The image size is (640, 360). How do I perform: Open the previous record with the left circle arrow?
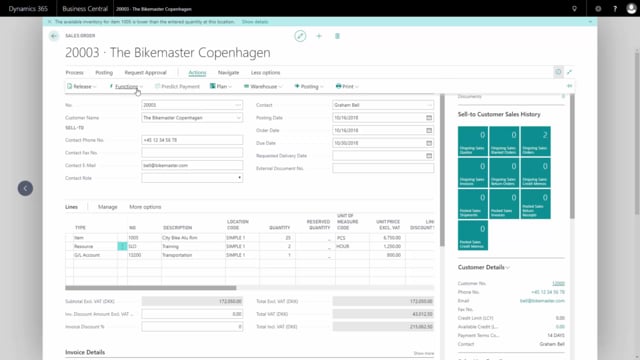point(25,188)
